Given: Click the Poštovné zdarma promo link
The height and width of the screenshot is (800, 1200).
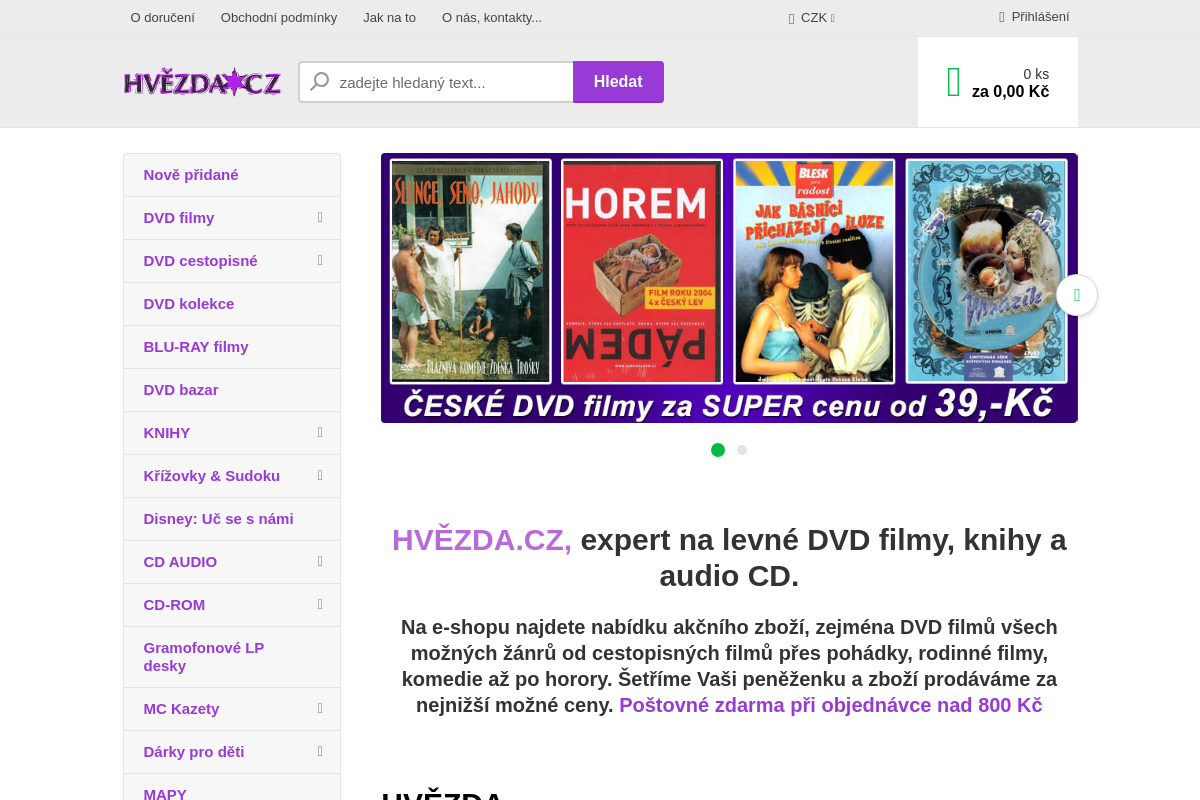Looking at the screenshot, I should 831,705.
